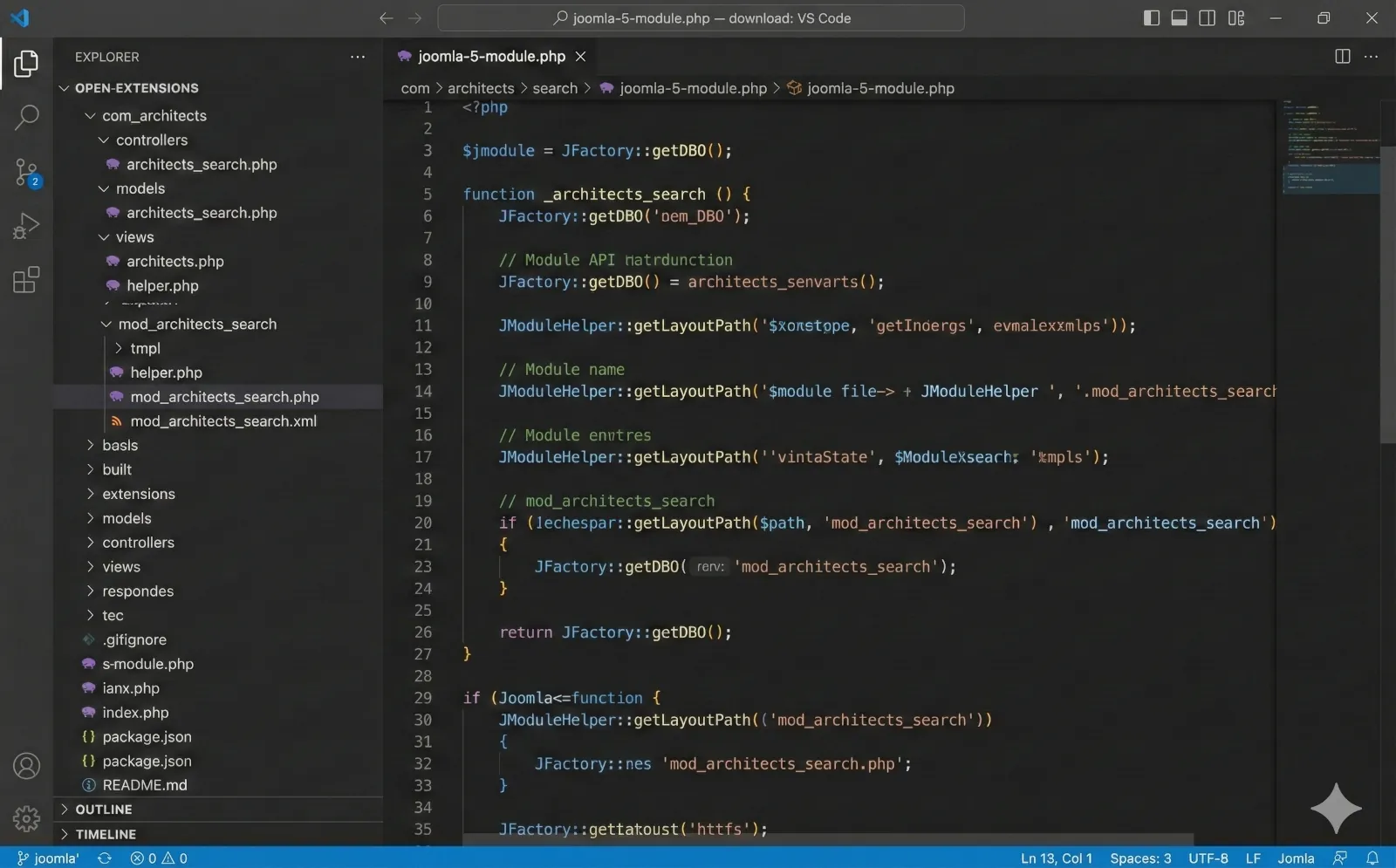Open the Accounts icon in activity bar
The image size is (1396, 868).
point(25,765)
